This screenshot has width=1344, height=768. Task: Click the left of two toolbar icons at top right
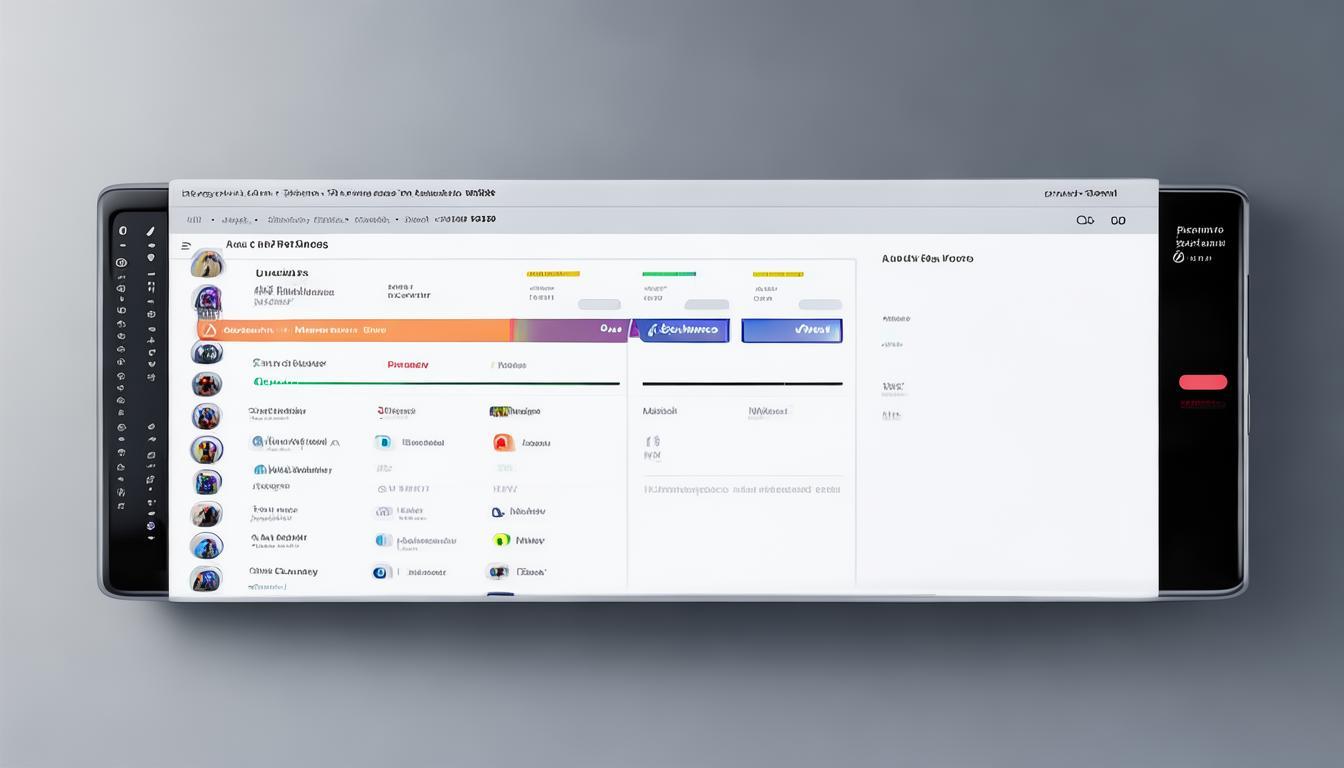point(1085,220)
